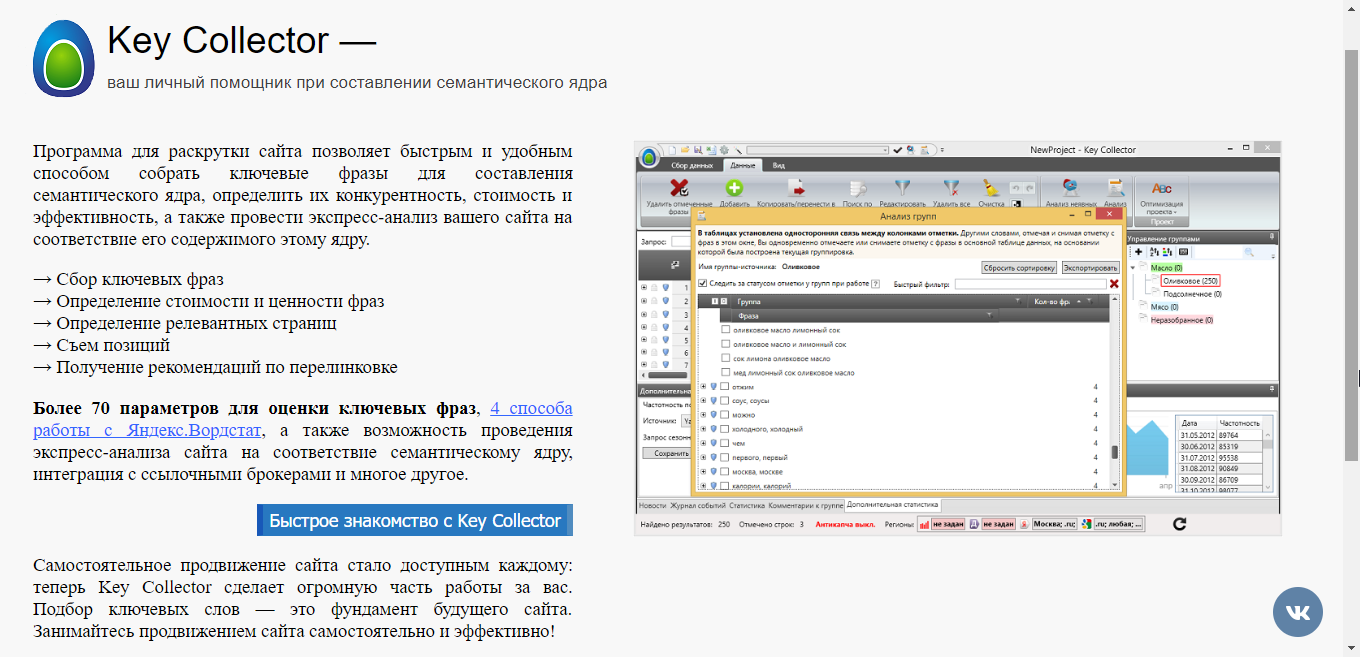Click the 'Сохранить' button
Image resolution: width=1360 pixels, height=657 pixels.
[665, 453]
